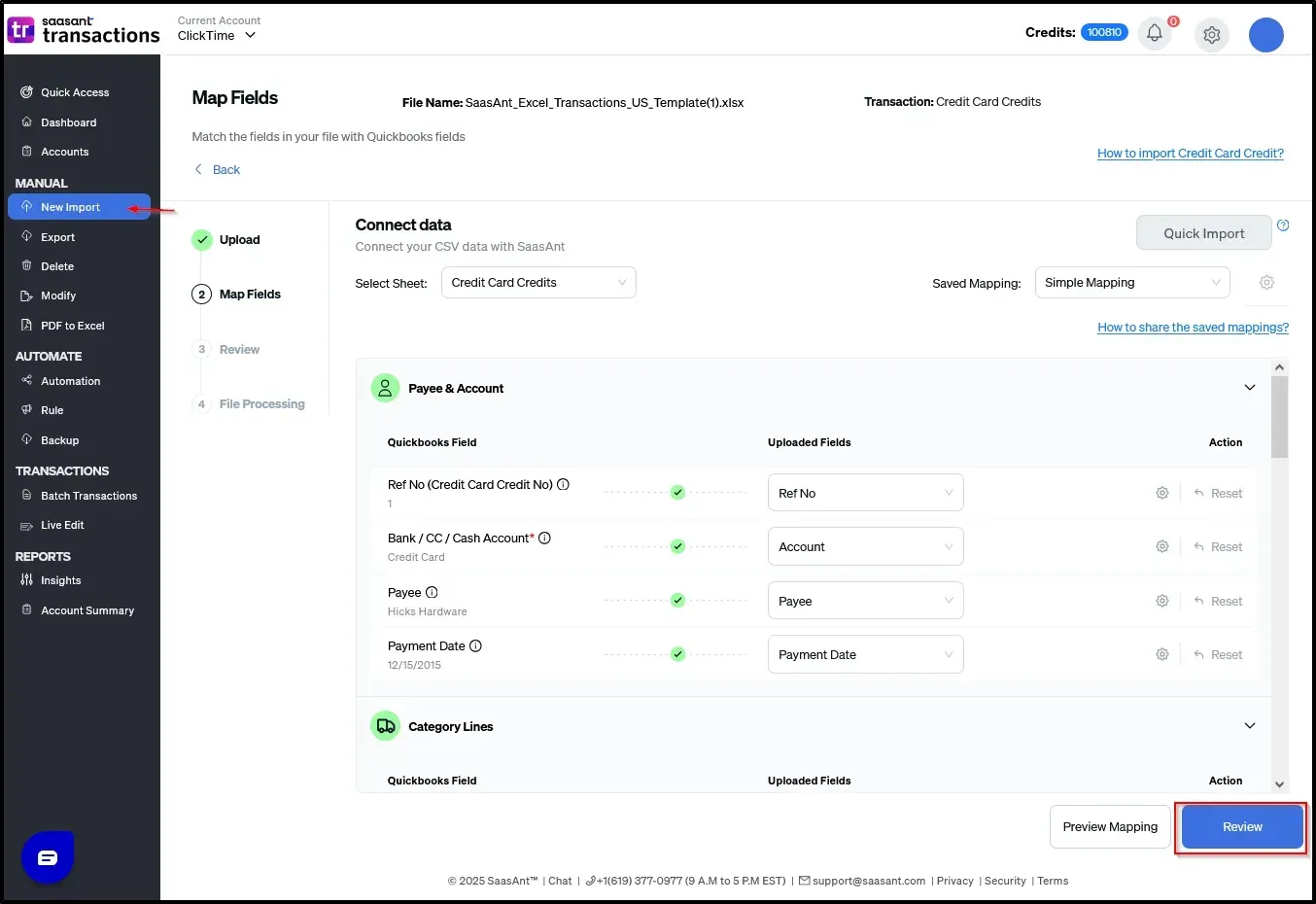Viewport: 1316px width, 904px height.
Task: Click the help icon beside Quick Import
Action: click(x=1283, y=226)
